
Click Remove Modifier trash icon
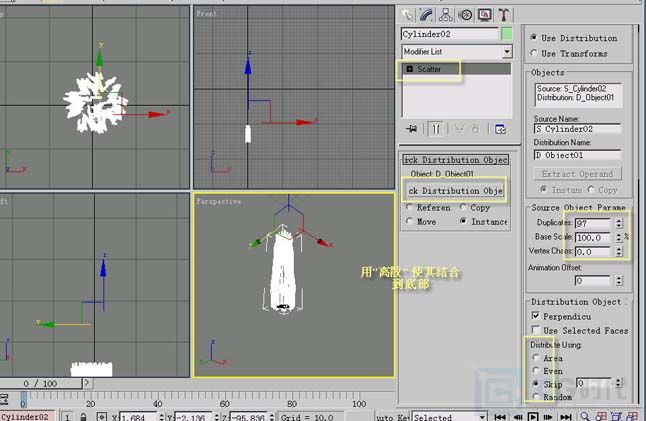[x=475, y=129]
